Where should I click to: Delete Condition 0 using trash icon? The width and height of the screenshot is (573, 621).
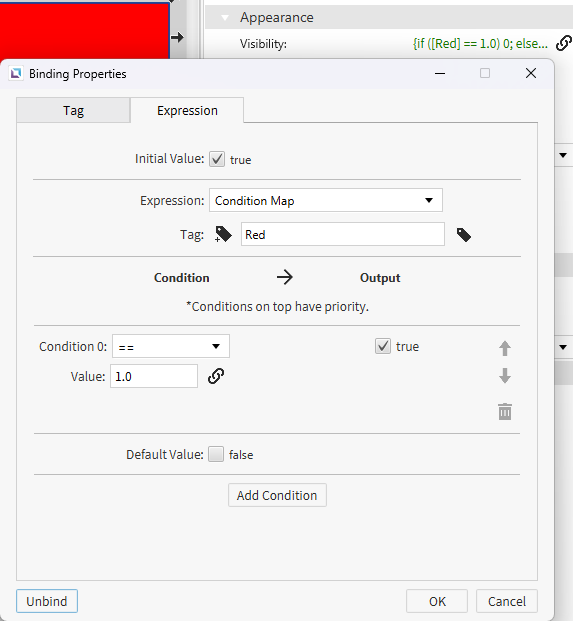[504, 411]
